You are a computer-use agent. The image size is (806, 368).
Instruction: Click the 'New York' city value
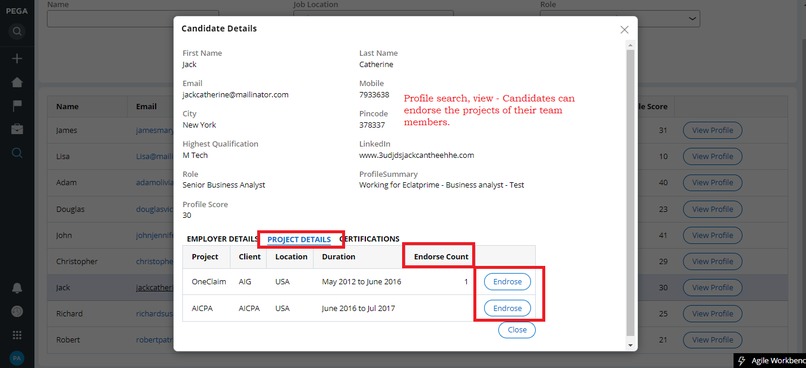tap(199, 125)
